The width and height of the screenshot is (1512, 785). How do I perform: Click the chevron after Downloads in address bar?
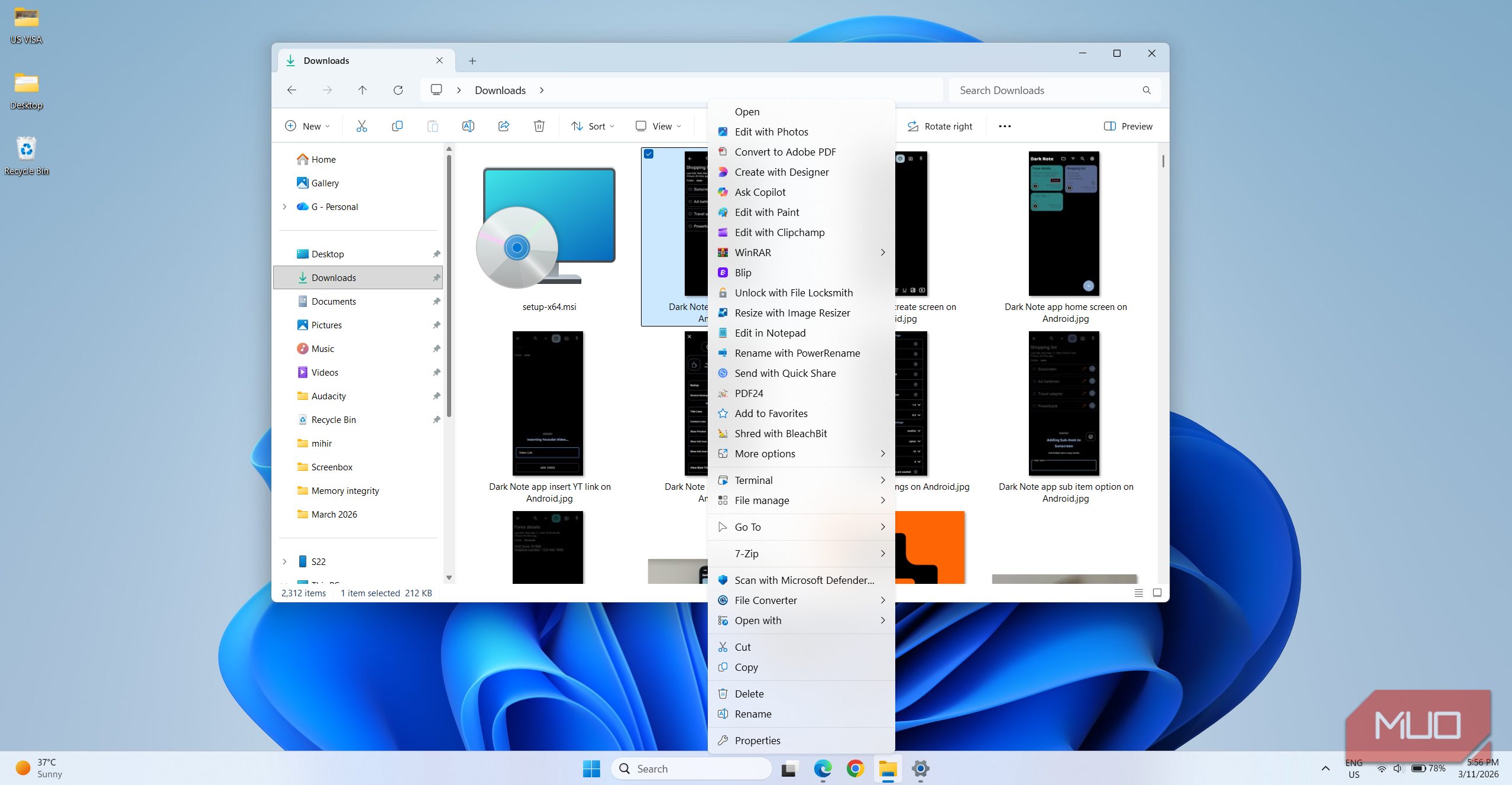pos(542,90)
